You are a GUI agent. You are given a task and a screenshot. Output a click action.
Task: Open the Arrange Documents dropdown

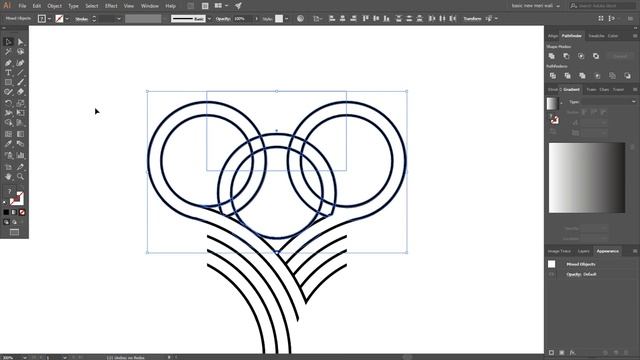click(x=221, y=6)
